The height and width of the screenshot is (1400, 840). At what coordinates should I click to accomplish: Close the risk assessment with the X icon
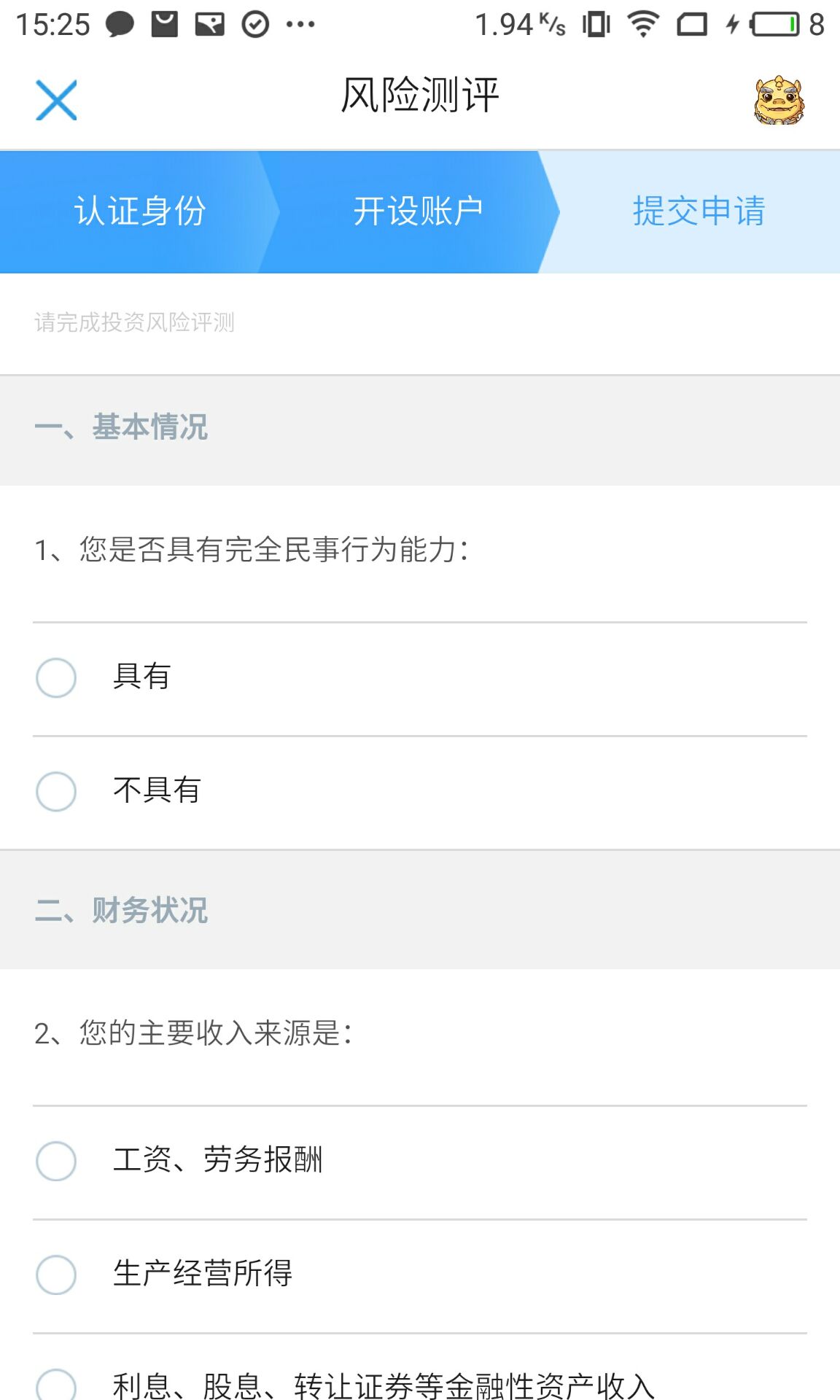[56, 100]
